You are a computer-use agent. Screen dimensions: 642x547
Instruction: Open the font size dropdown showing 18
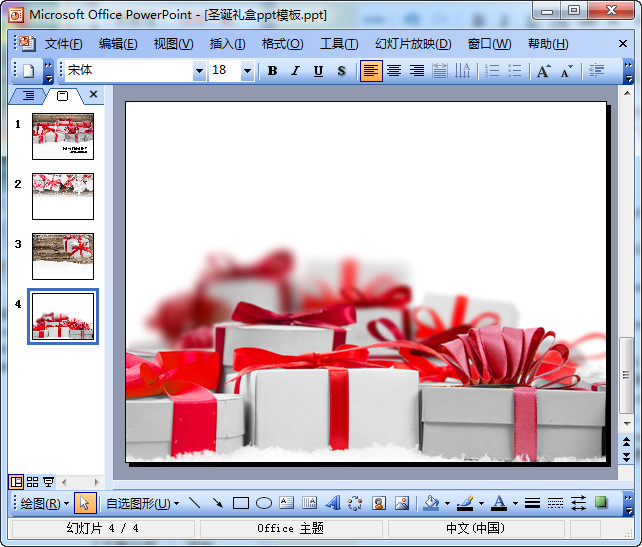pos(247,71)
